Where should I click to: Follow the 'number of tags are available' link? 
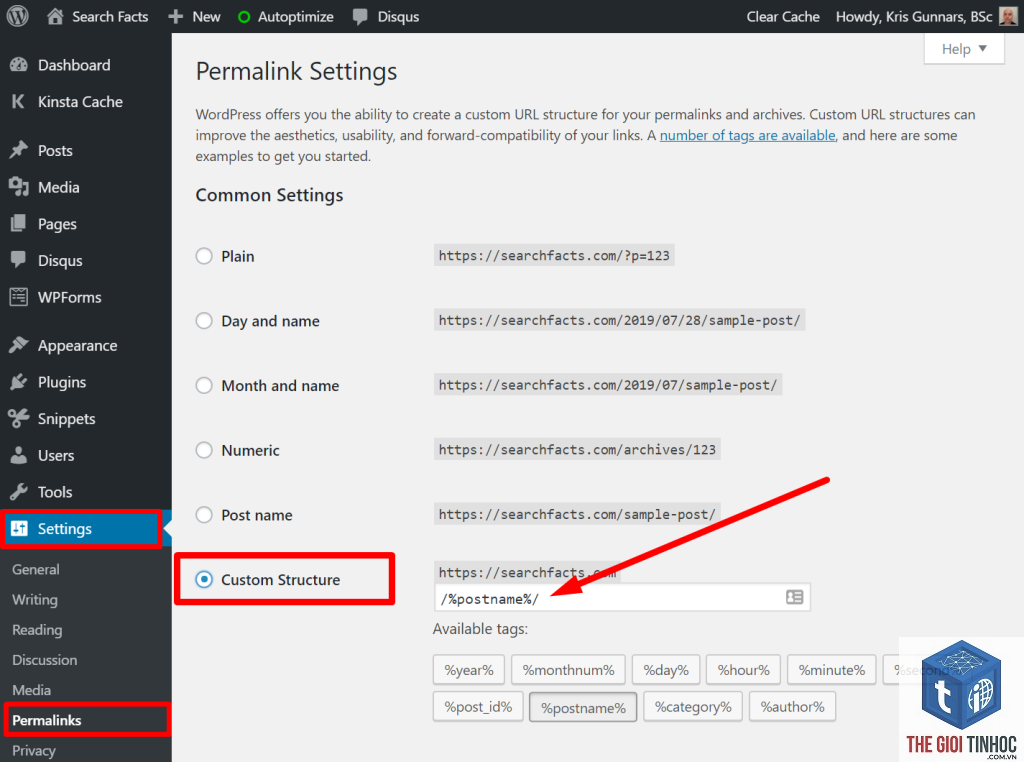747,135
